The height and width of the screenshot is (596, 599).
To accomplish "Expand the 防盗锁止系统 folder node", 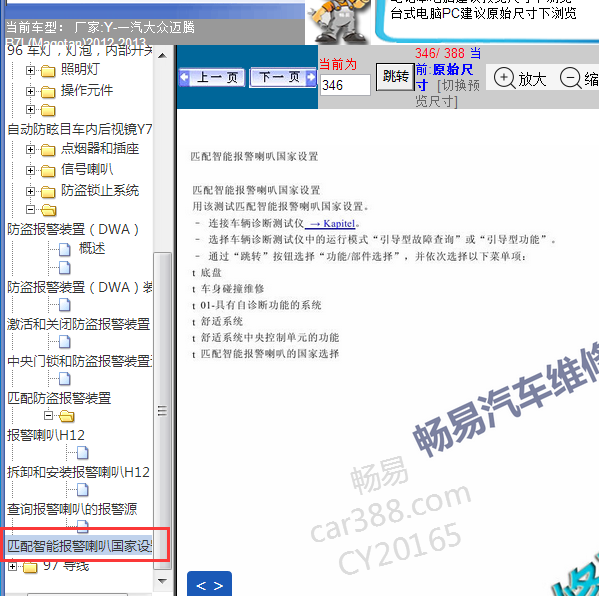I will click(x=30, y=191).
